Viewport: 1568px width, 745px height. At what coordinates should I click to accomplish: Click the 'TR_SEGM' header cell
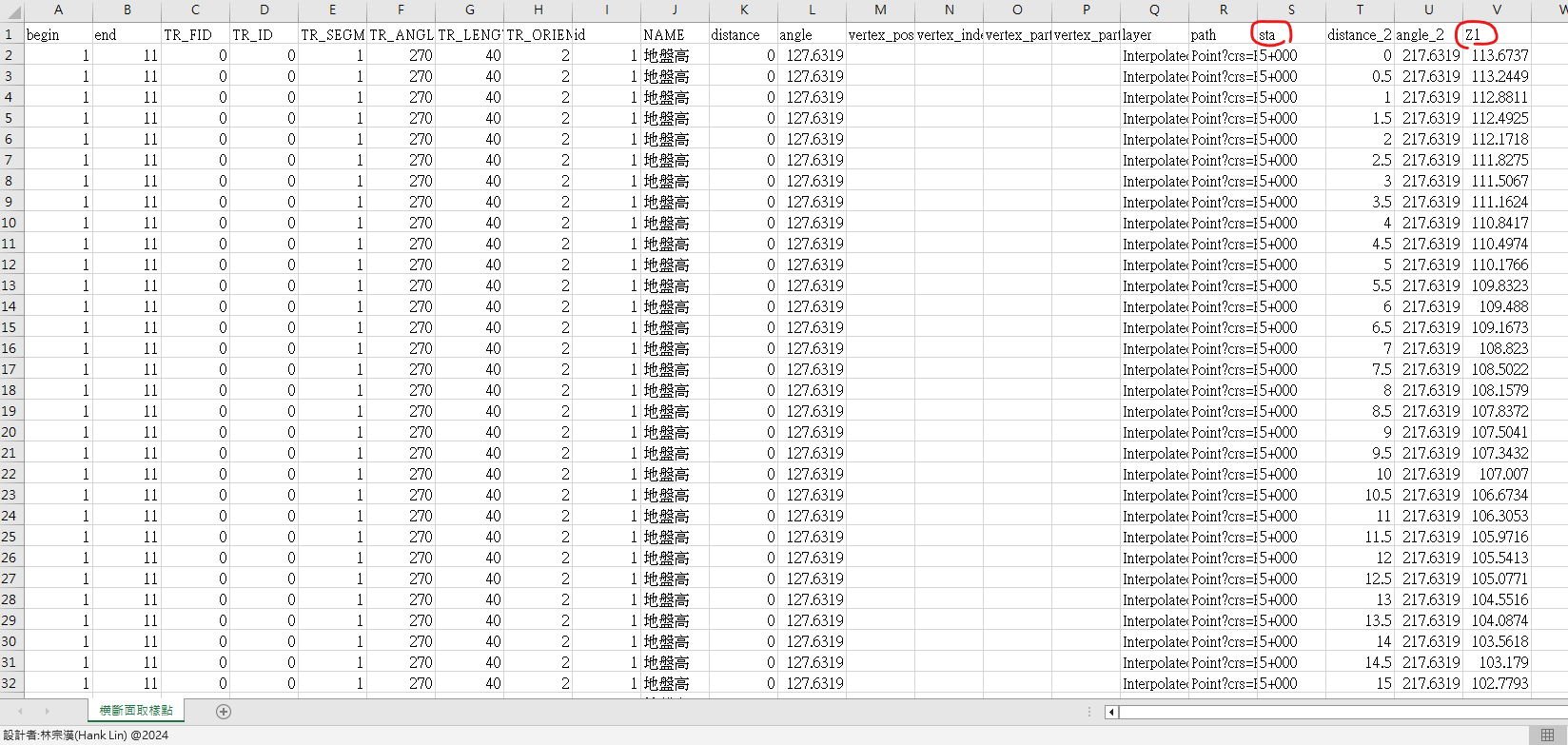coord(332,34)
